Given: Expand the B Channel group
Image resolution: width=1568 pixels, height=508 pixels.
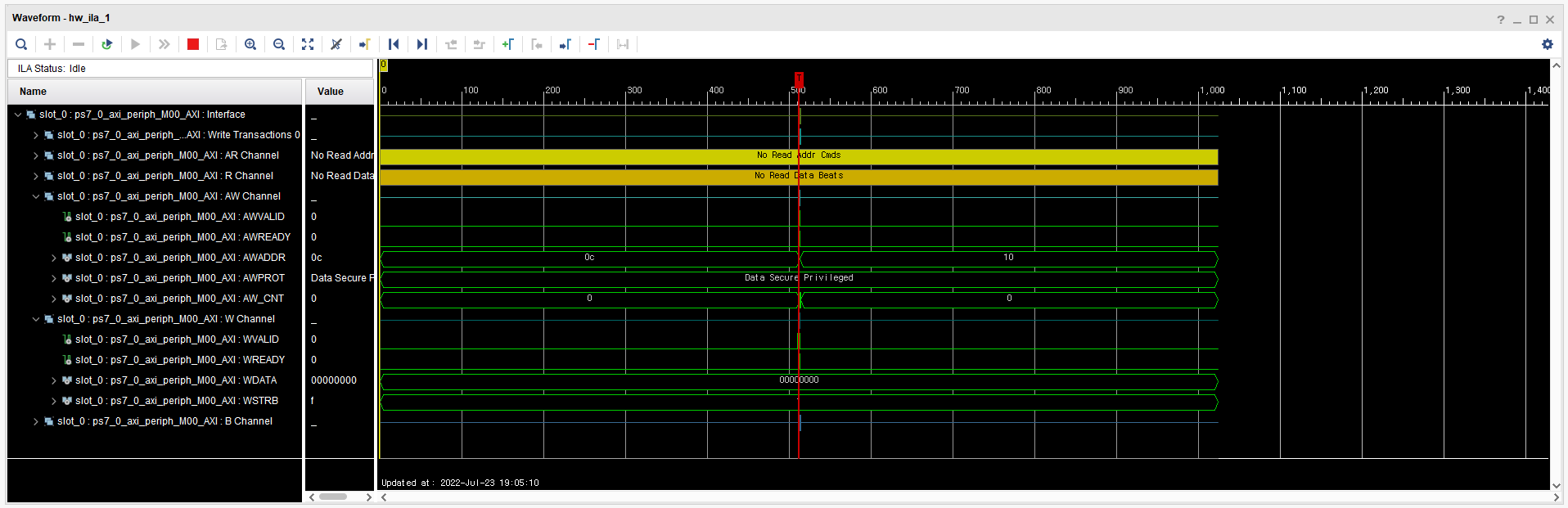Looking at the screenshot, I should pos(36,421).
